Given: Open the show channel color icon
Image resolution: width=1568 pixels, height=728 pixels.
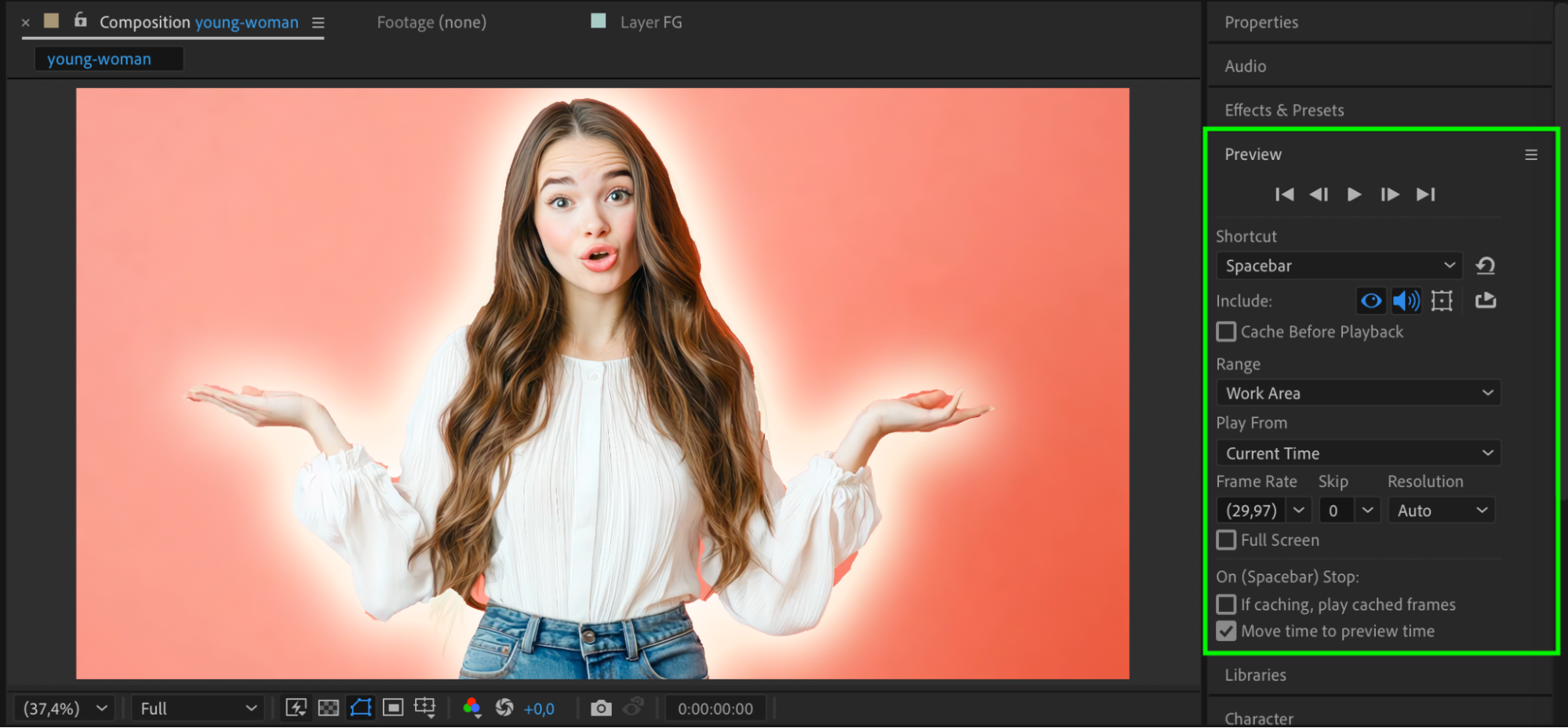Looking at the screenshot, I should coord(471,708).
